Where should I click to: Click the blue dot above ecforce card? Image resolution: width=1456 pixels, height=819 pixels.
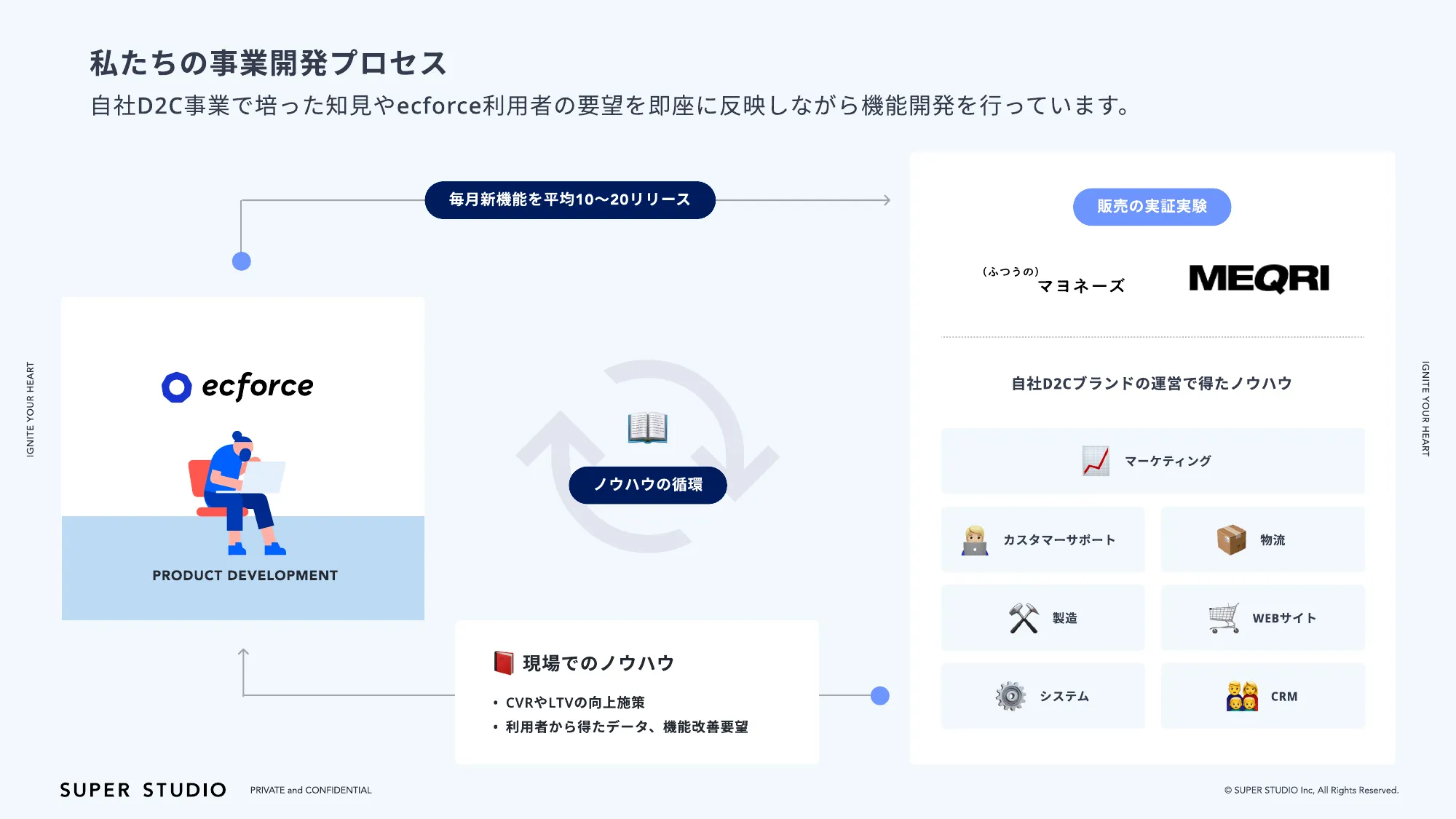tap(242, 261)
